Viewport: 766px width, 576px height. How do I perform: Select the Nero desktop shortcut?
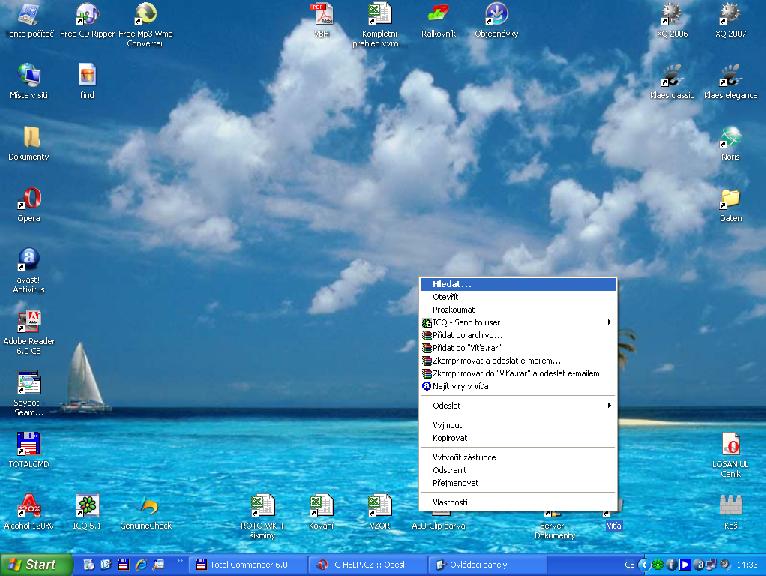coord(731,138)
